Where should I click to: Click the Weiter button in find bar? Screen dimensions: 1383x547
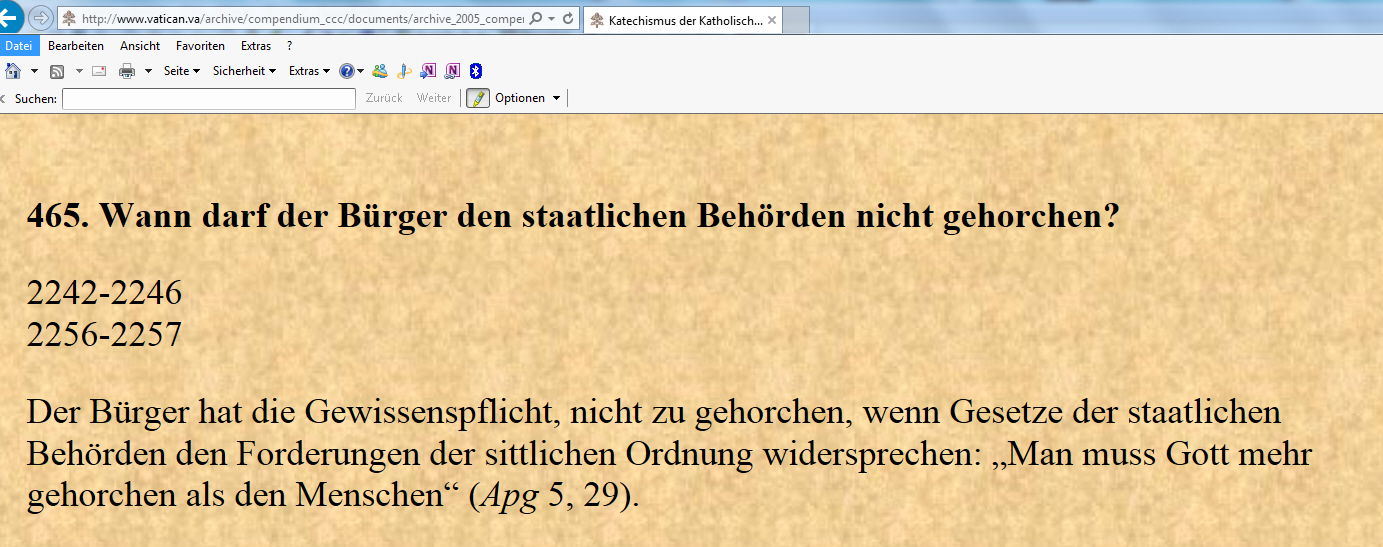pyautogui.click(x=434, y=98)
